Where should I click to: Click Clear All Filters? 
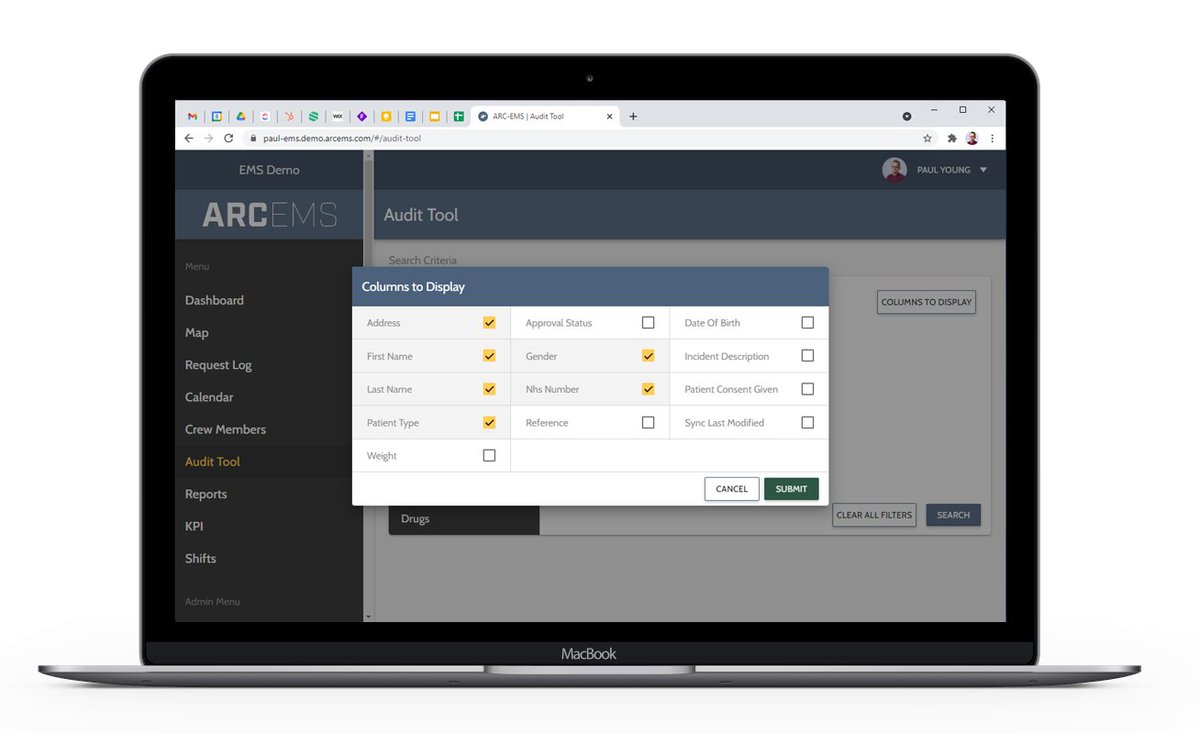click(x=874, y=515)
